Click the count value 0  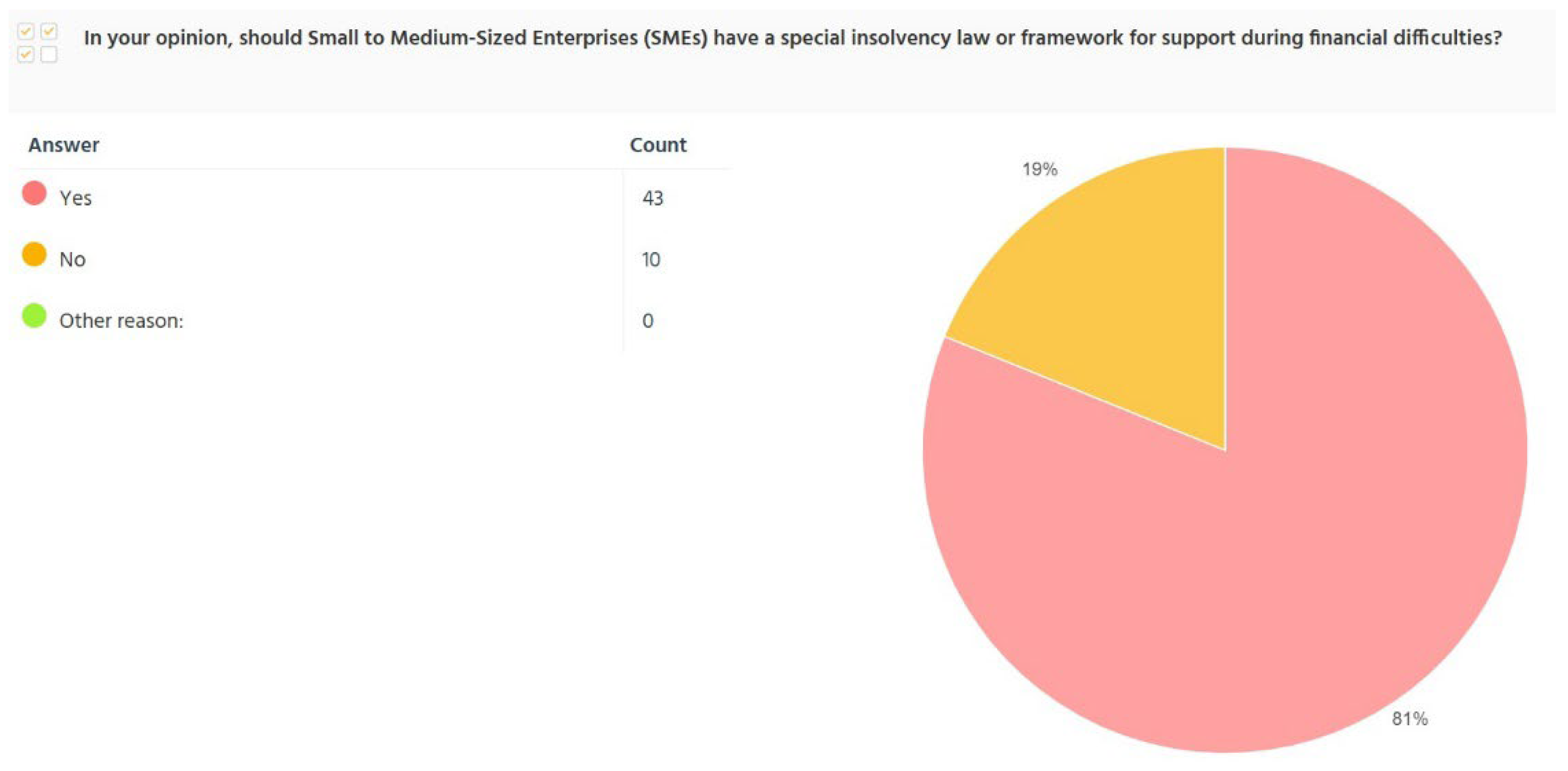click(x=648, y=320)
